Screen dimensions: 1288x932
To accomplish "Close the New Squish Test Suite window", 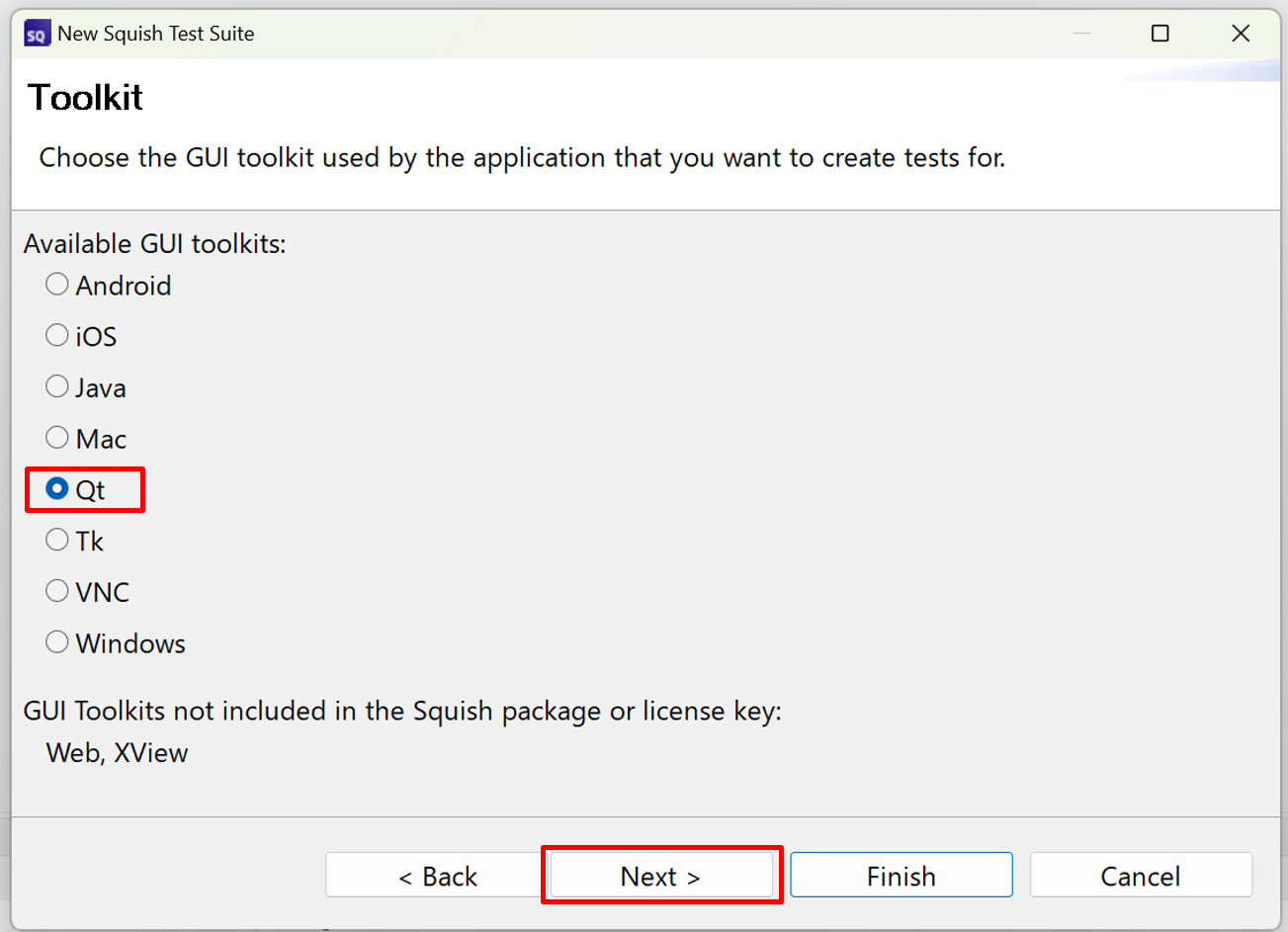I will 1241,34.
